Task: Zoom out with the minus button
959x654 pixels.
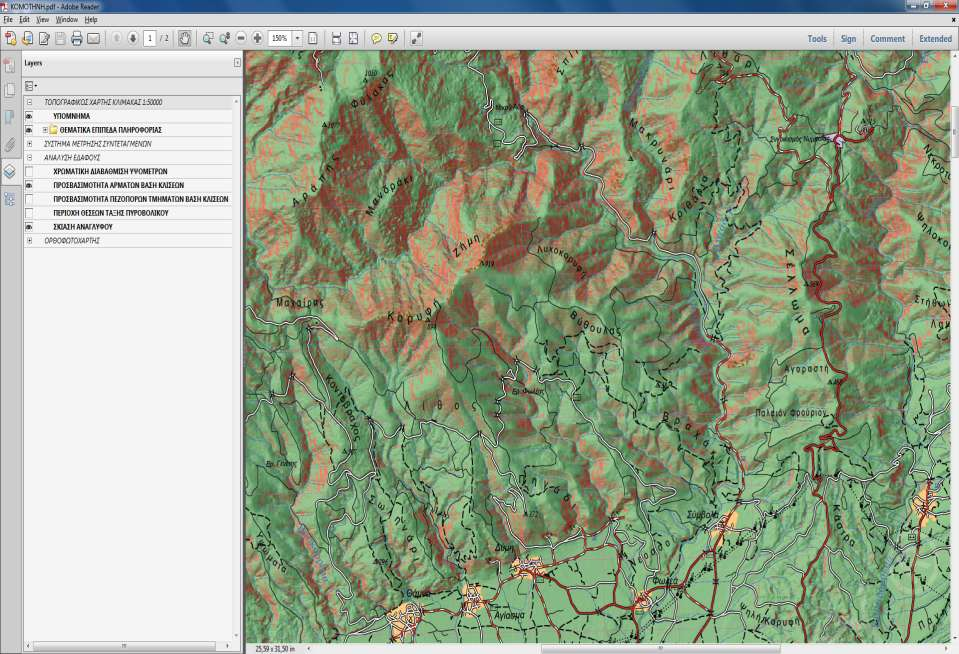Action: click(241, 39)
